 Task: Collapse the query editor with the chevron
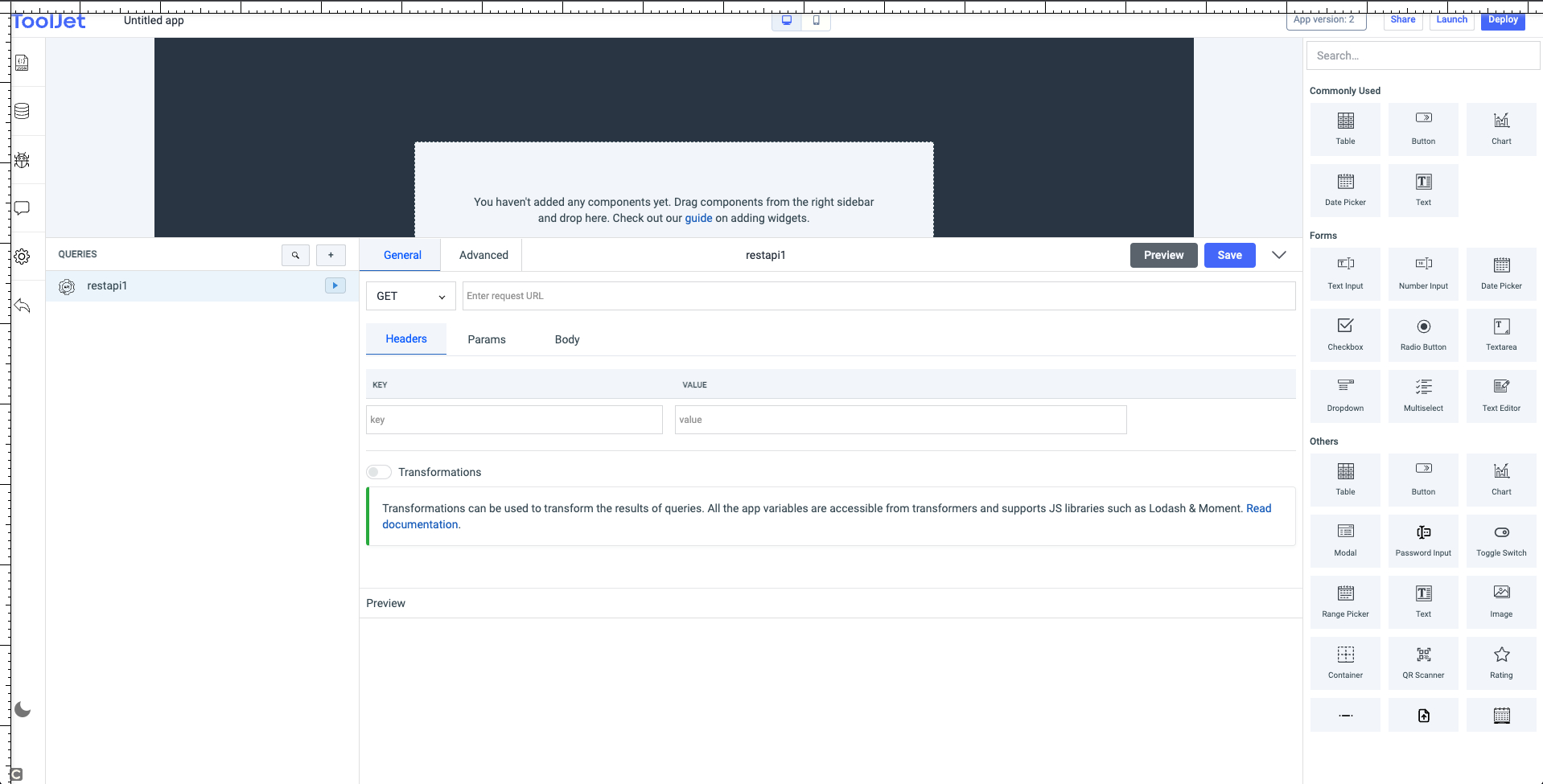pyautogui.click(x=1279, y=255)
